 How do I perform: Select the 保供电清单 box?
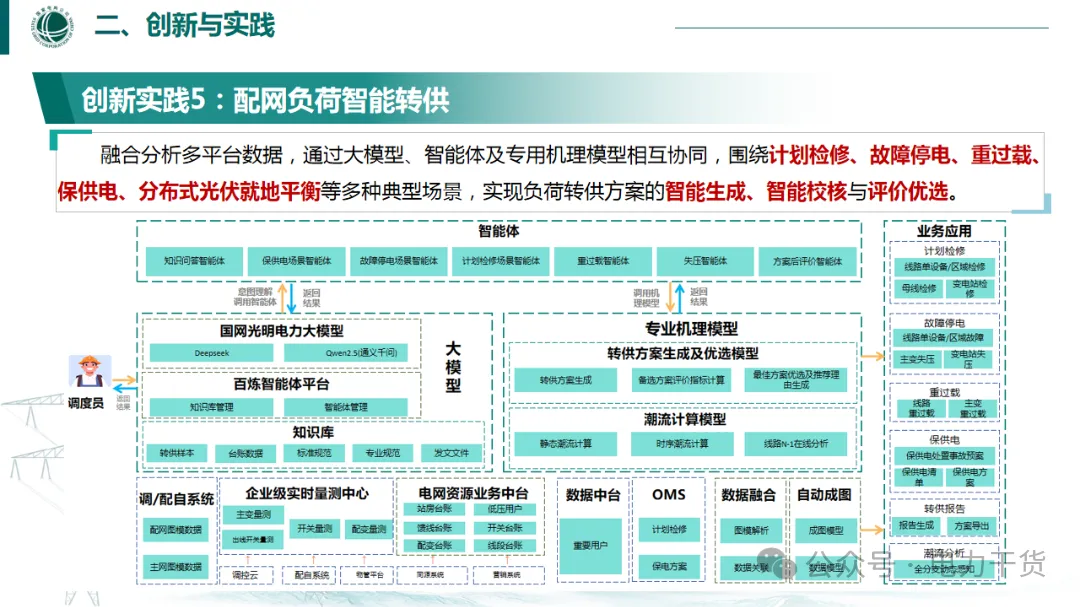pos(920,477)
